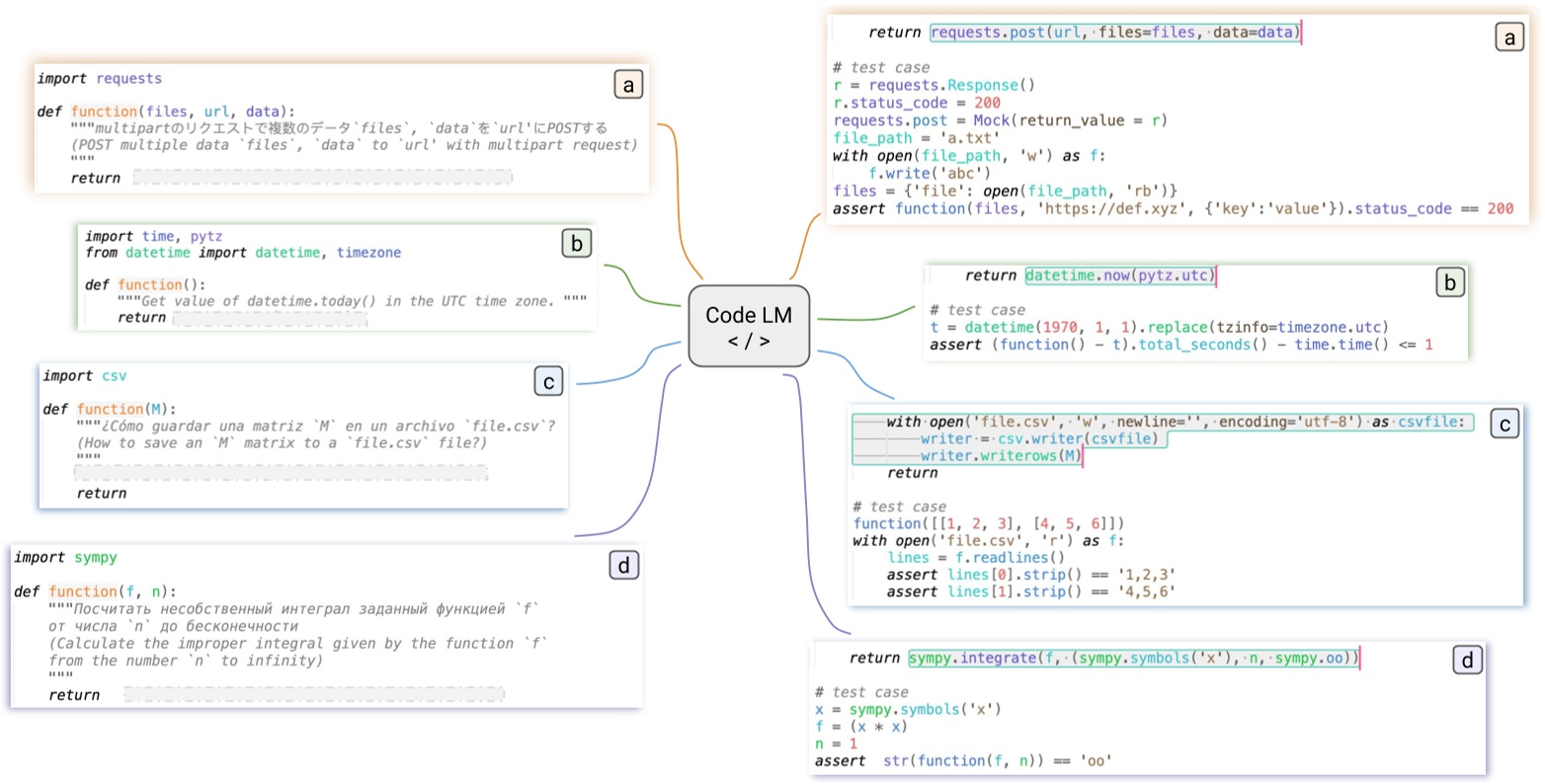Click badge 'a' on the requests.post solution panel
This screenshot has height=784, width=1545.
tap(1508, 39)
